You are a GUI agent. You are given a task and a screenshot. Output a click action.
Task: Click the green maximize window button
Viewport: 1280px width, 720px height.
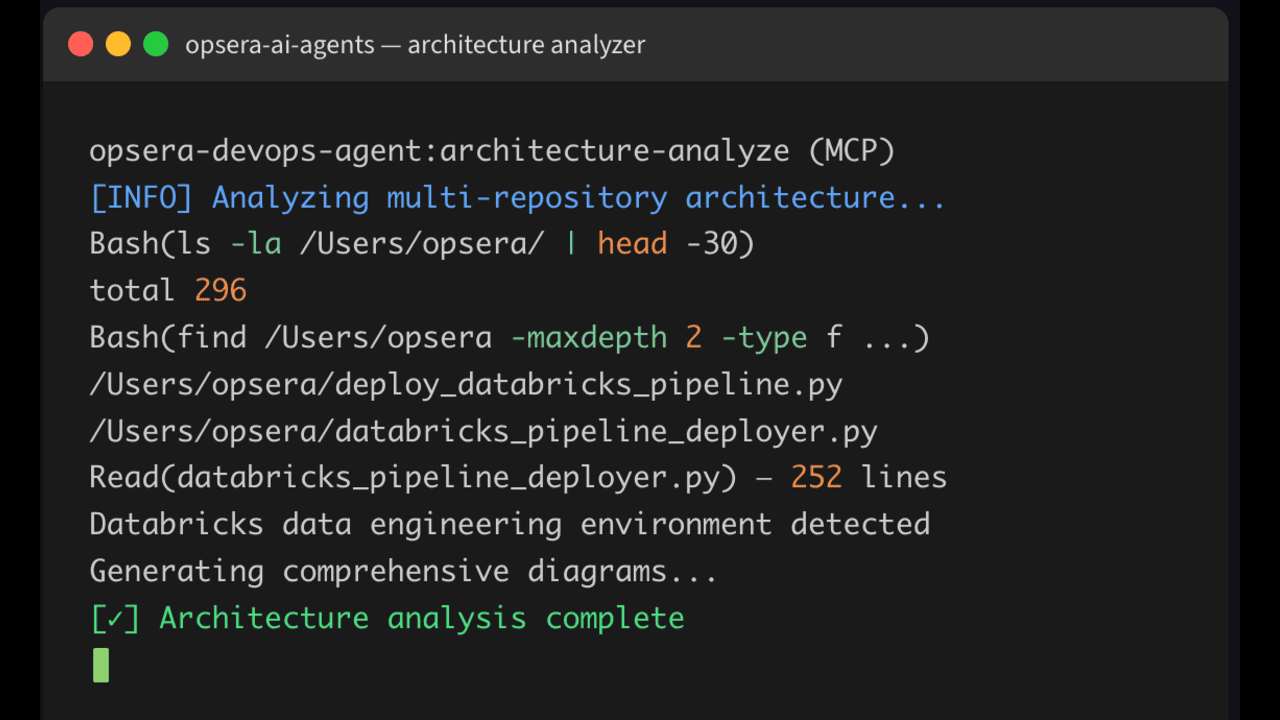click(x=156, y=44)
